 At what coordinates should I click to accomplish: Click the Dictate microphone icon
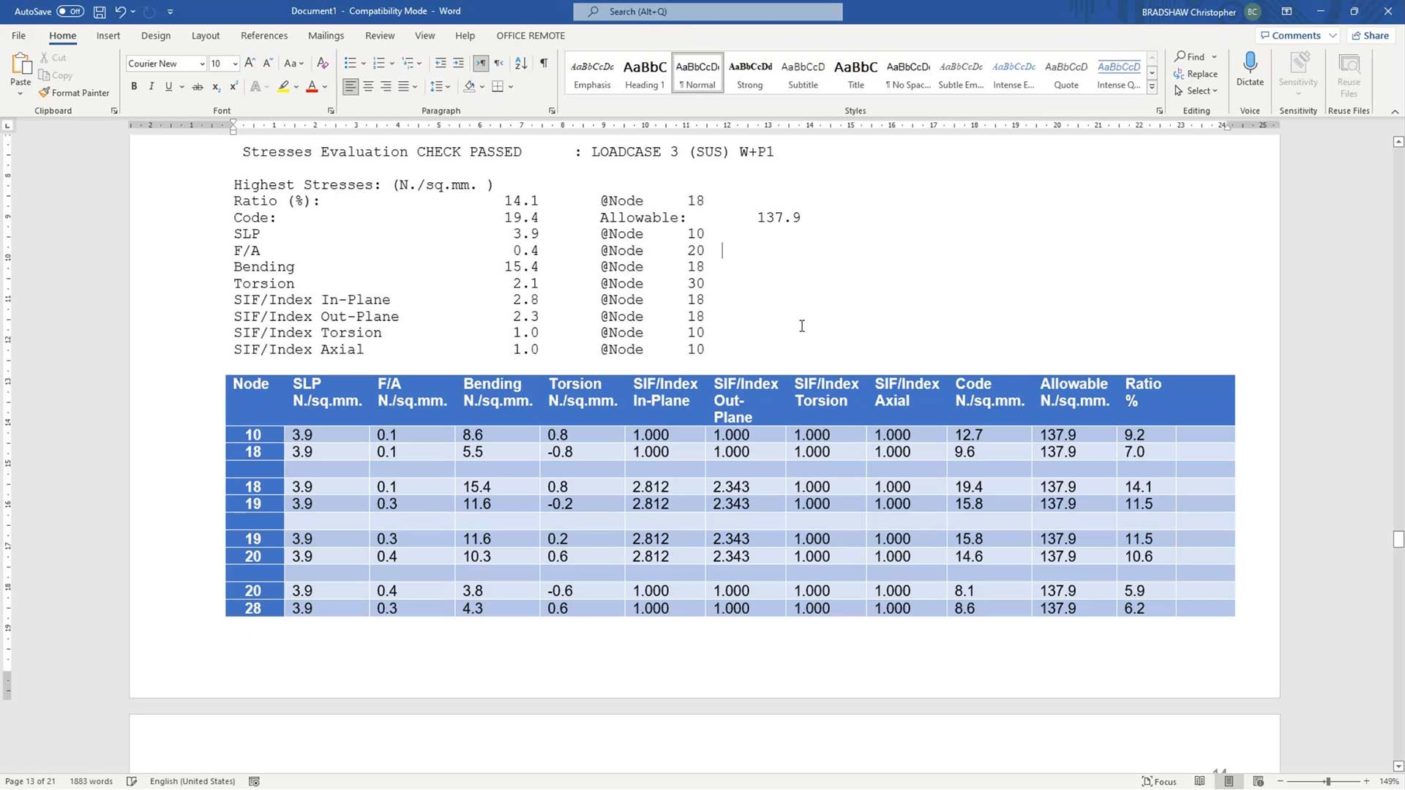coord(1249,65)
